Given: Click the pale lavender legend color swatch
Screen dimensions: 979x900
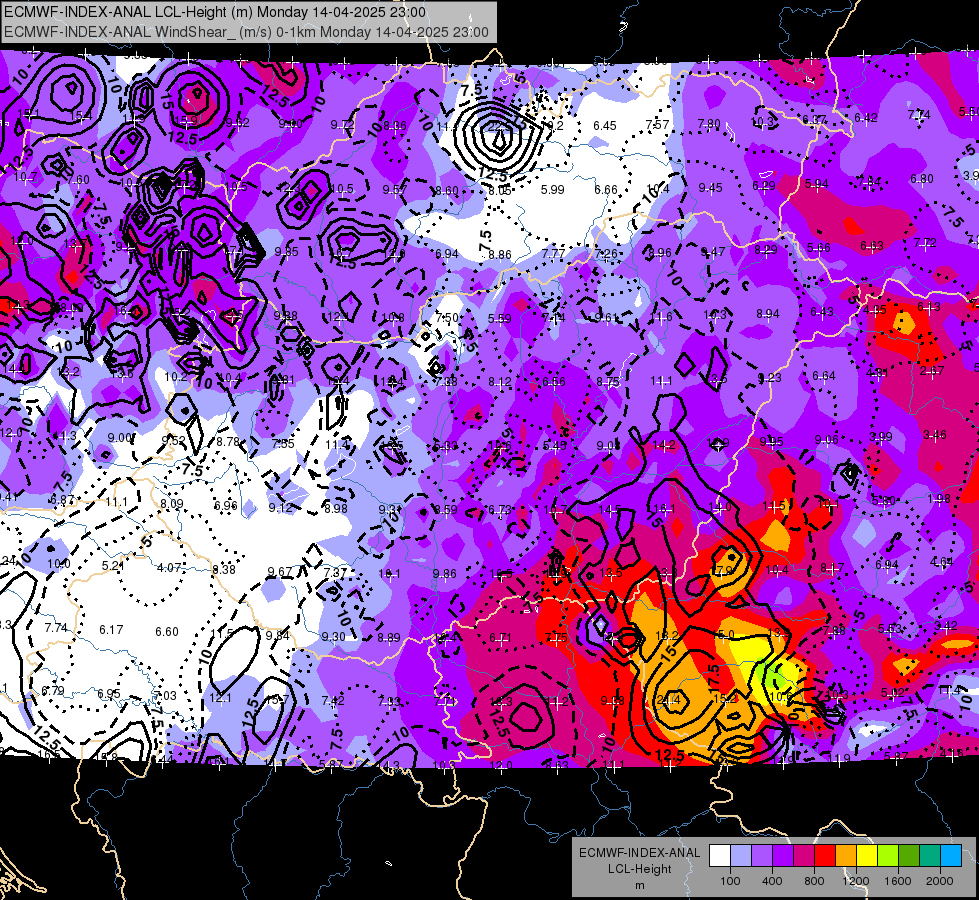Looking at the screenshot, I should coord(741,856).
